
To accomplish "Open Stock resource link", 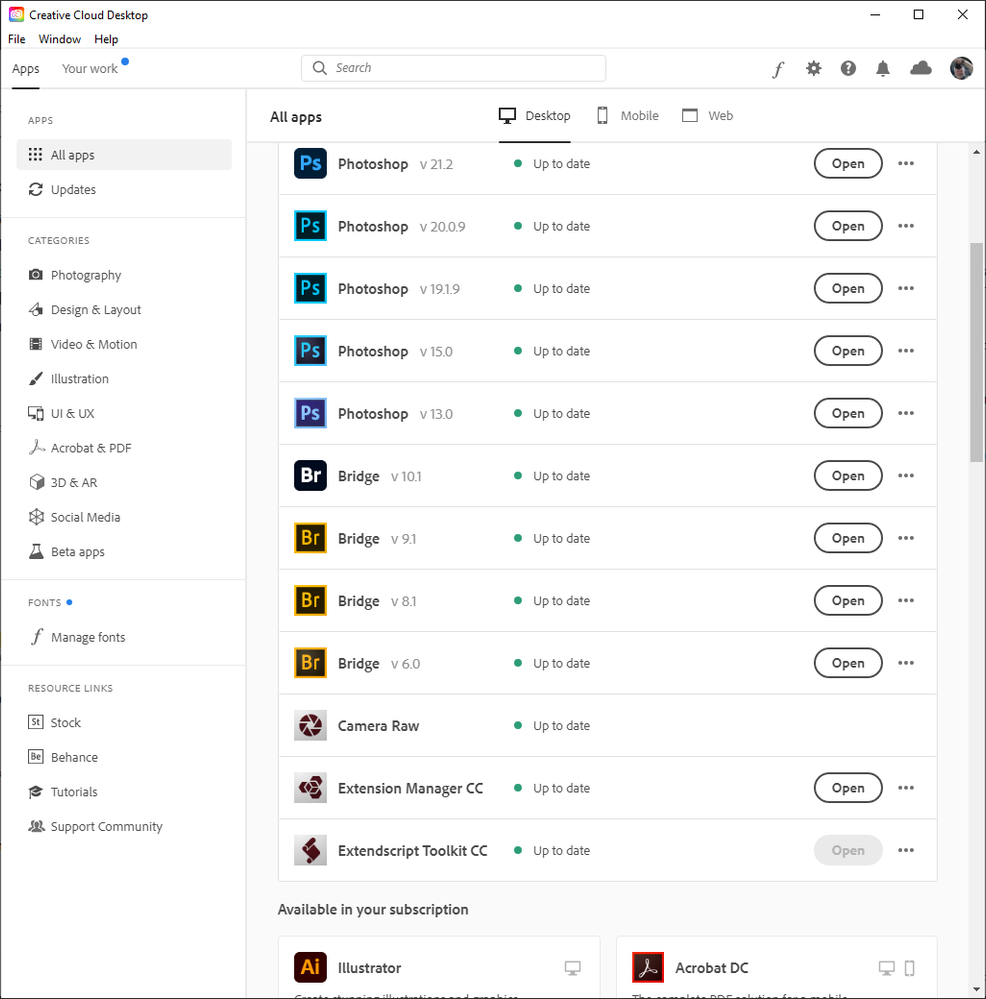I will [55, 722].
